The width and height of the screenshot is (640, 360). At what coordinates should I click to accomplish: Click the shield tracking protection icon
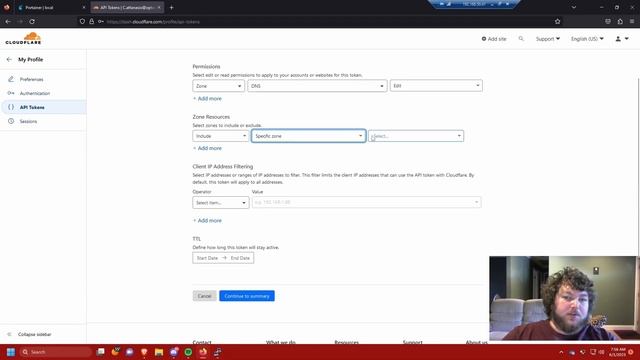(82, 22)
